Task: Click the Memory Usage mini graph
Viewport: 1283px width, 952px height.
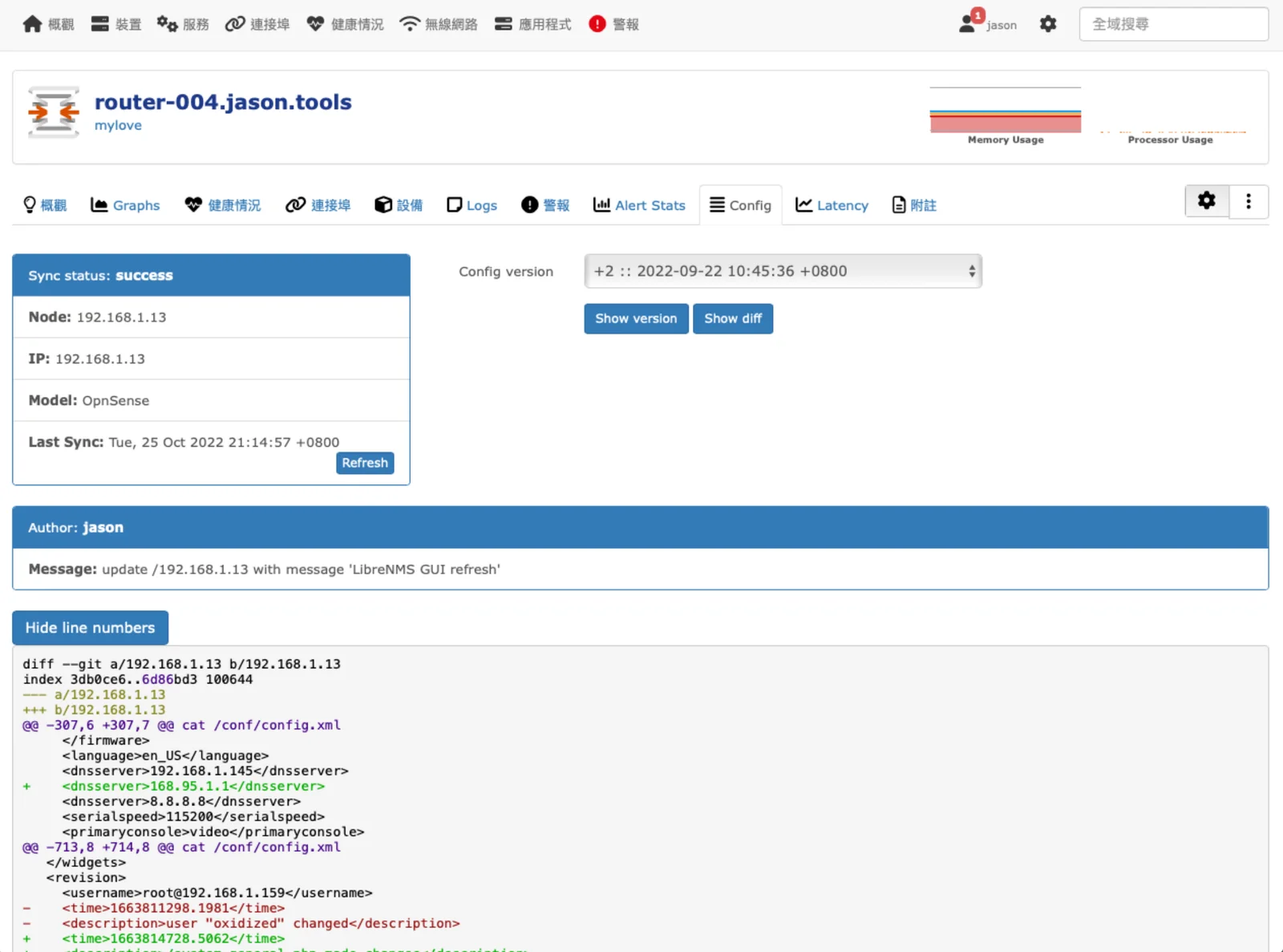Action: [x=1006, y=115]
